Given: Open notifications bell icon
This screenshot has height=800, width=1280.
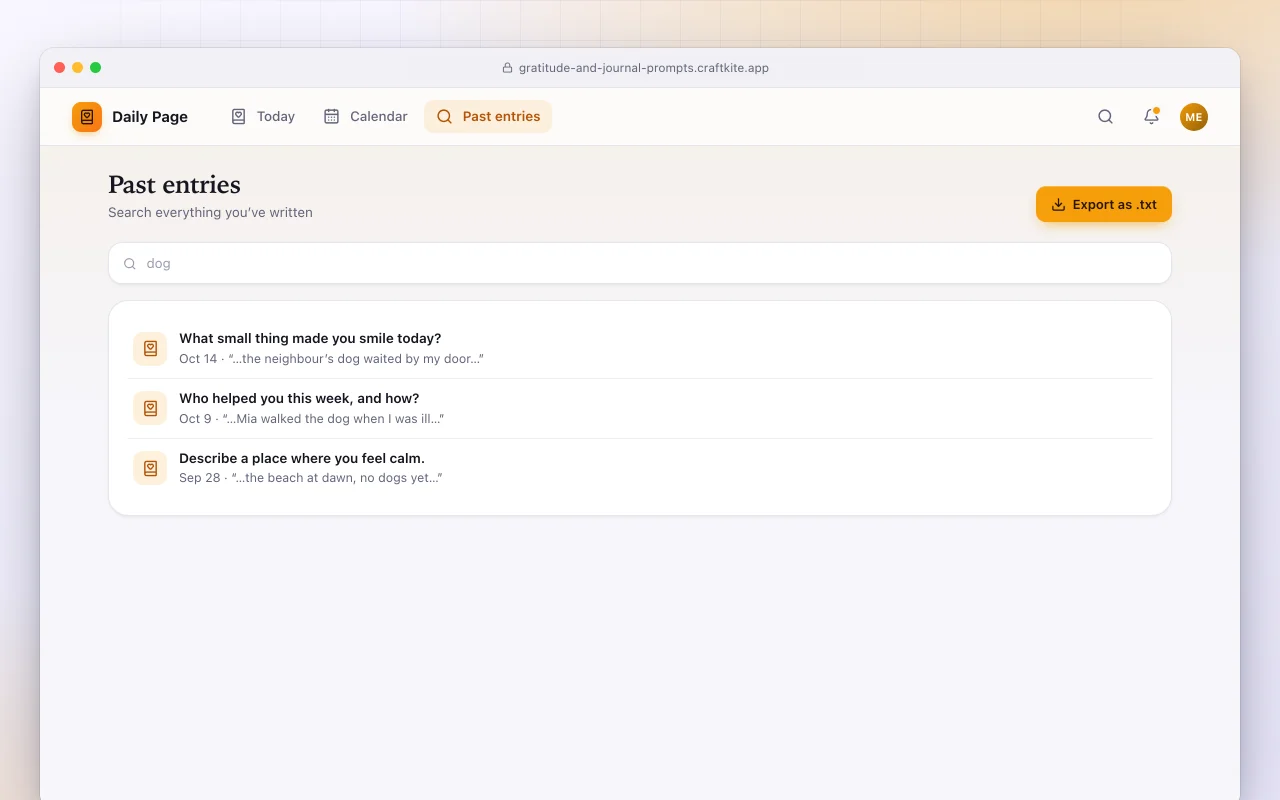Looking at the screenshot, I should point(1151,117).
